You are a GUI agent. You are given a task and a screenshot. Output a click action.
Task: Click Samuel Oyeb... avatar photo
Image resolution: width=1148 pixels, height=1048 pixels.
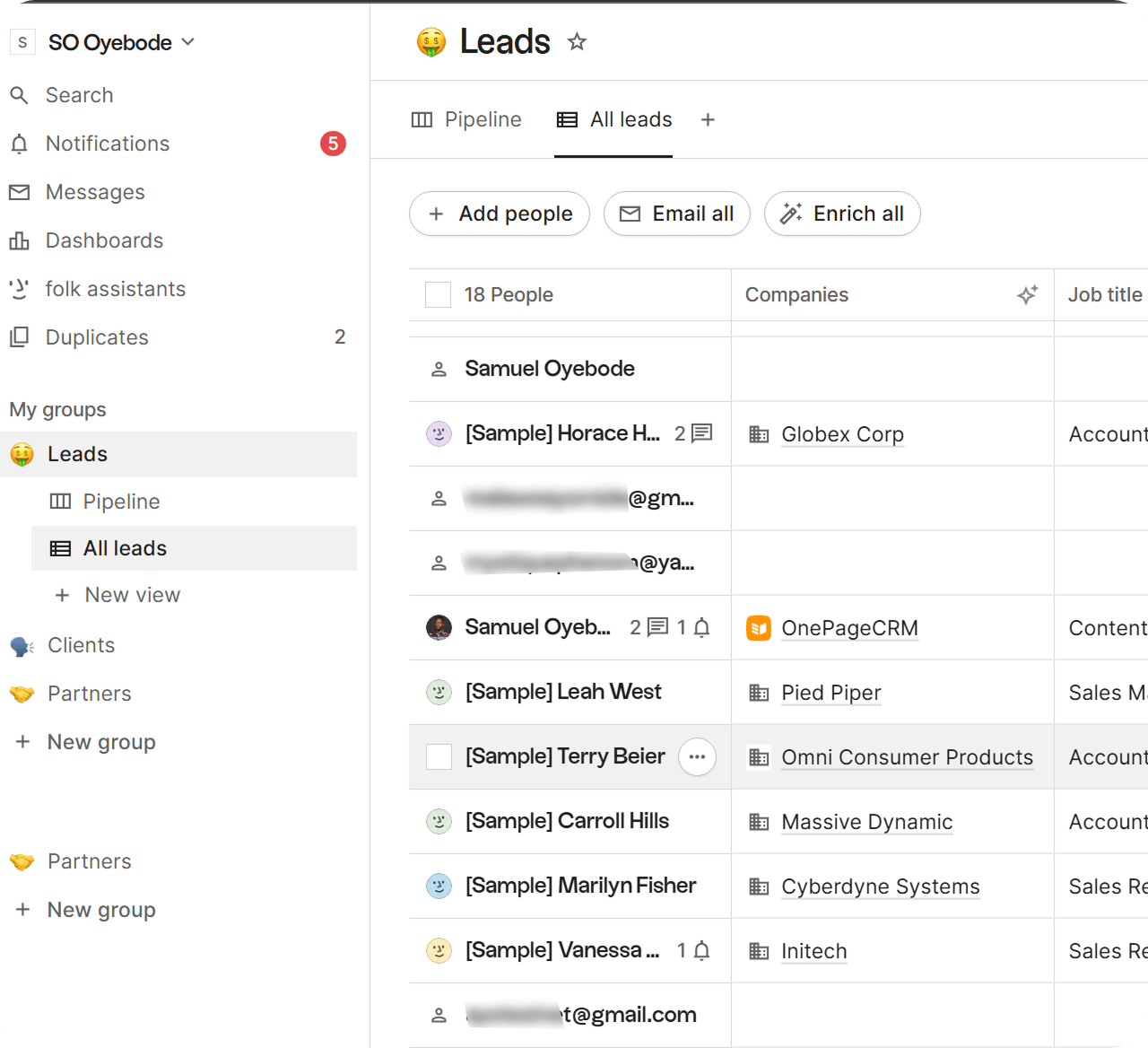click(439, 627)
